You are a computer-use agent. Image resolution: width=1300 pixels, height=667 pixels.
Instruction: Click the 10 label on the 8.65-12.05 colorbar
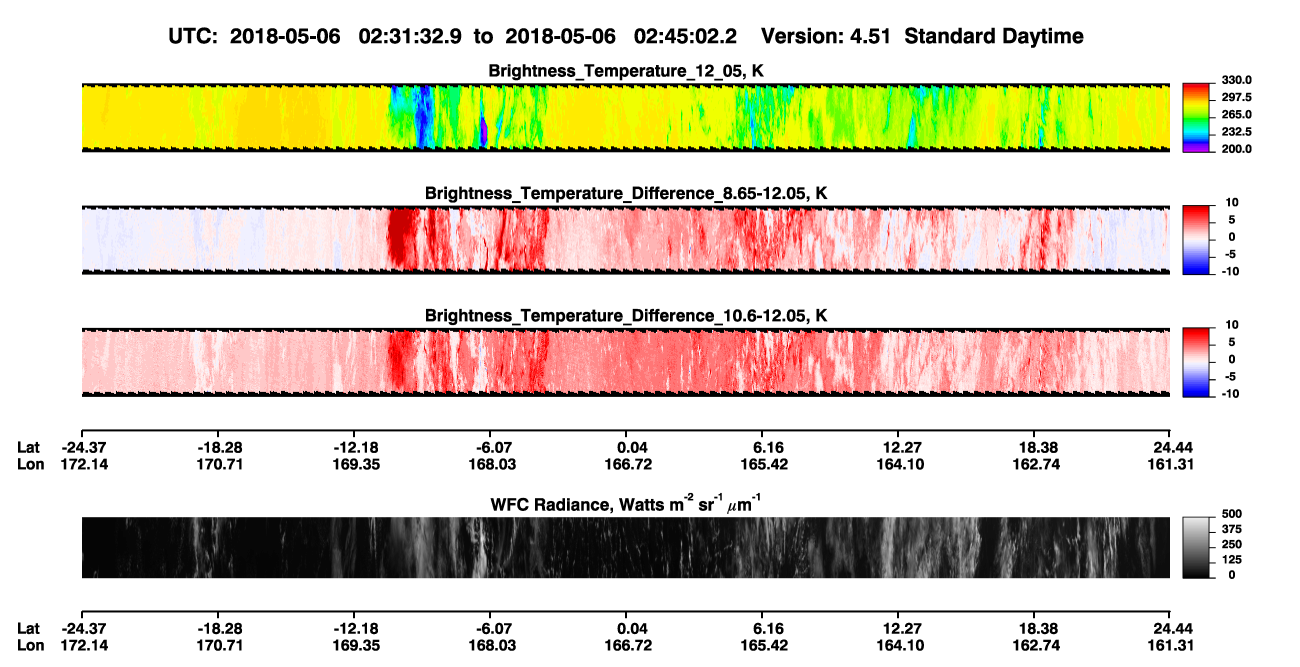click(x=1232, y=203)
